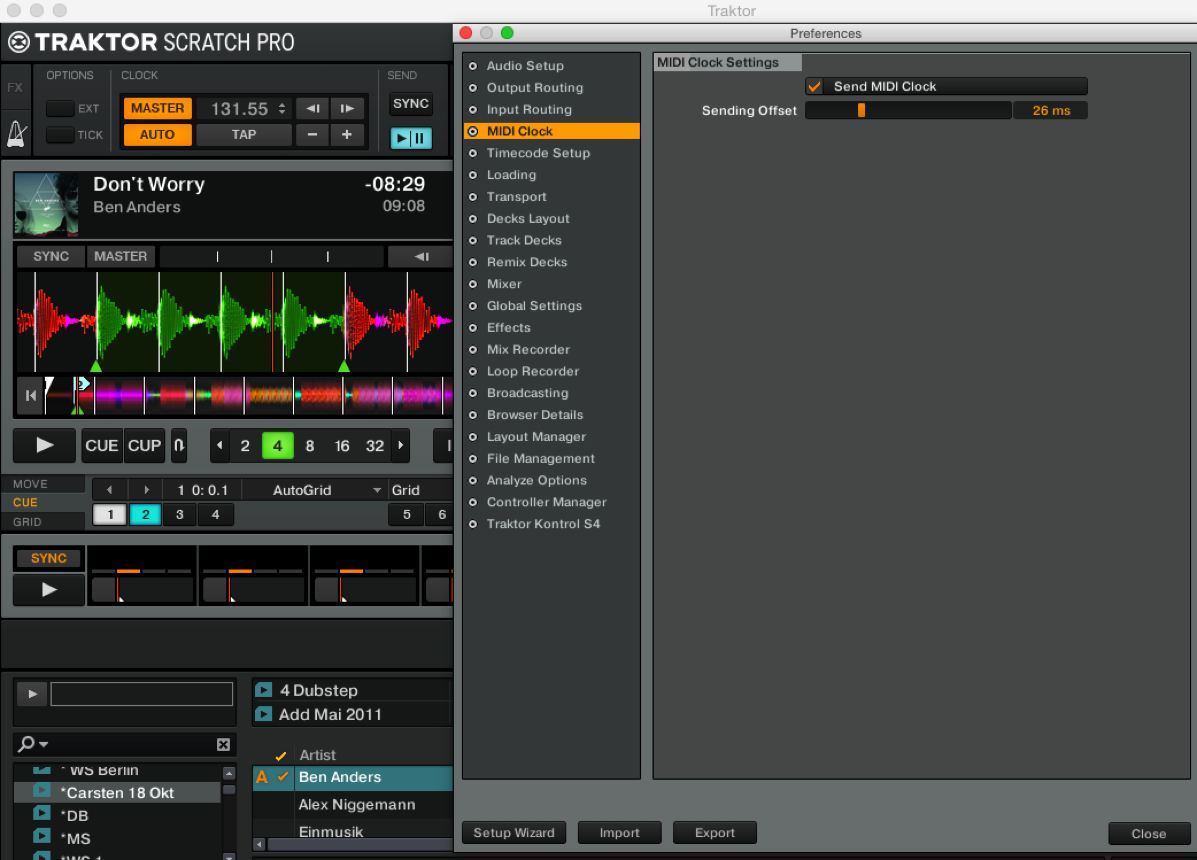The width and height of the screenshot is (1197, 860).
Task: Toggle the TICK option
Action: tap(60, 135)
